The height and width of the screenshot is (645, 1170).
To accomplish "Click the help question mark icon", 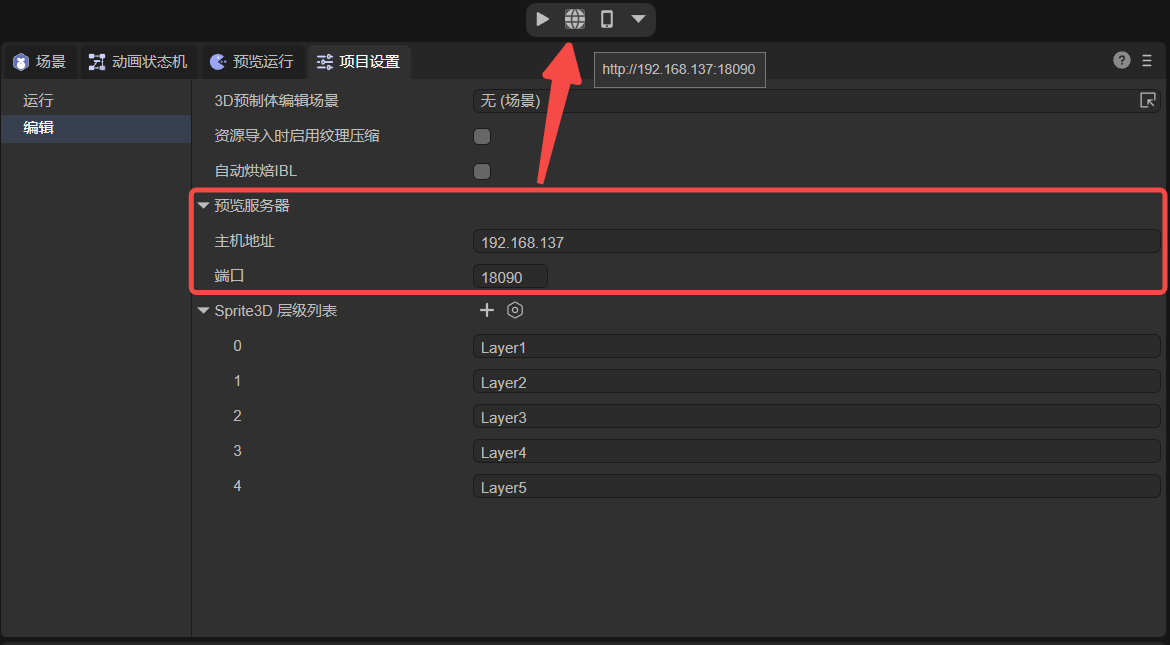I will click(x=1122, y=60).
